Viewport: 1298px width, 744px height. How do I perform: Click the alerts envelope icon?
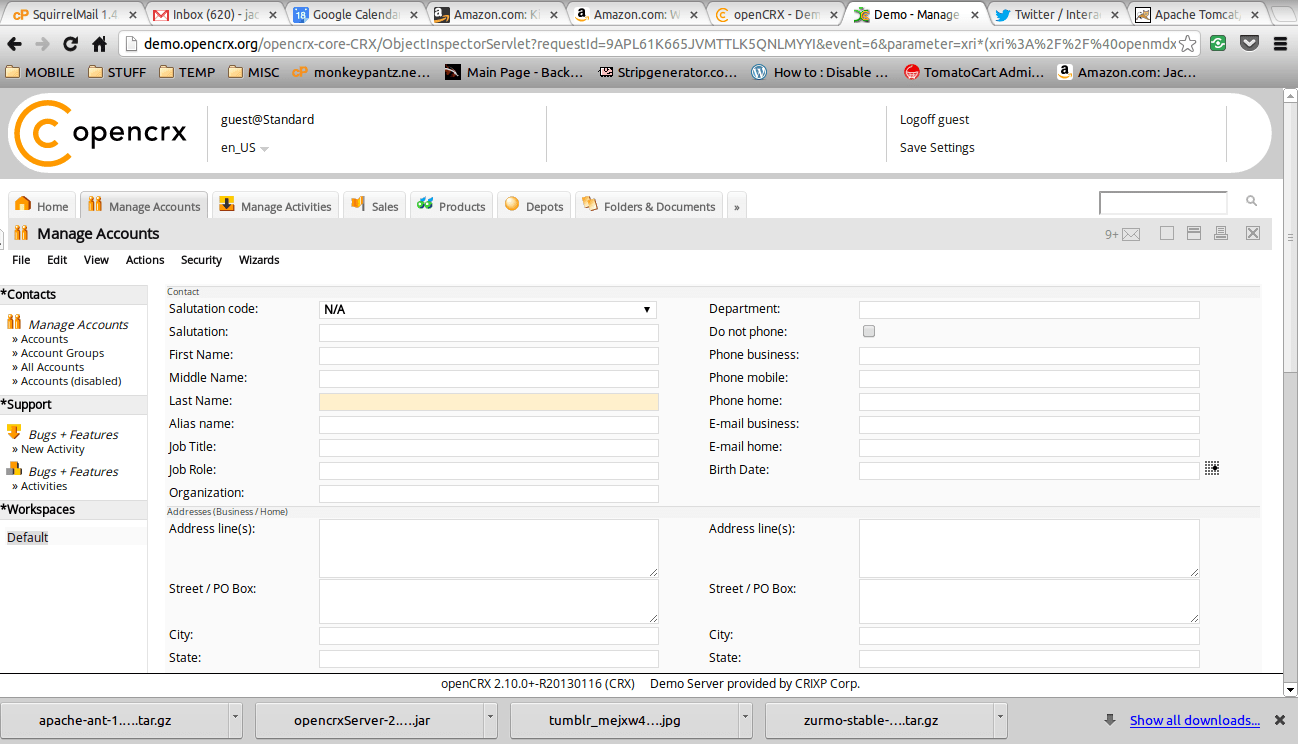coord(1130,234)
